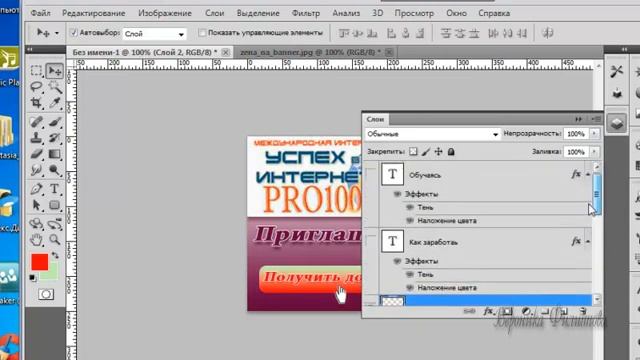Open the Слои panel options menu

596,119
